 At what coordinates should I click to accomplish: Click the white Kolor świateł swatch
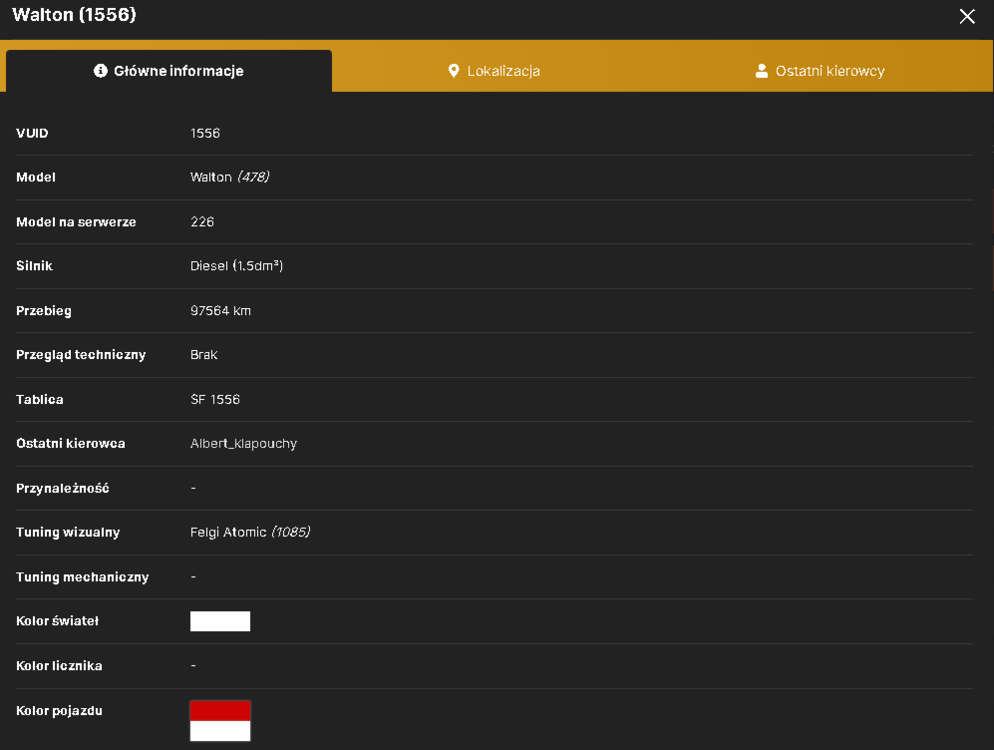220,621
